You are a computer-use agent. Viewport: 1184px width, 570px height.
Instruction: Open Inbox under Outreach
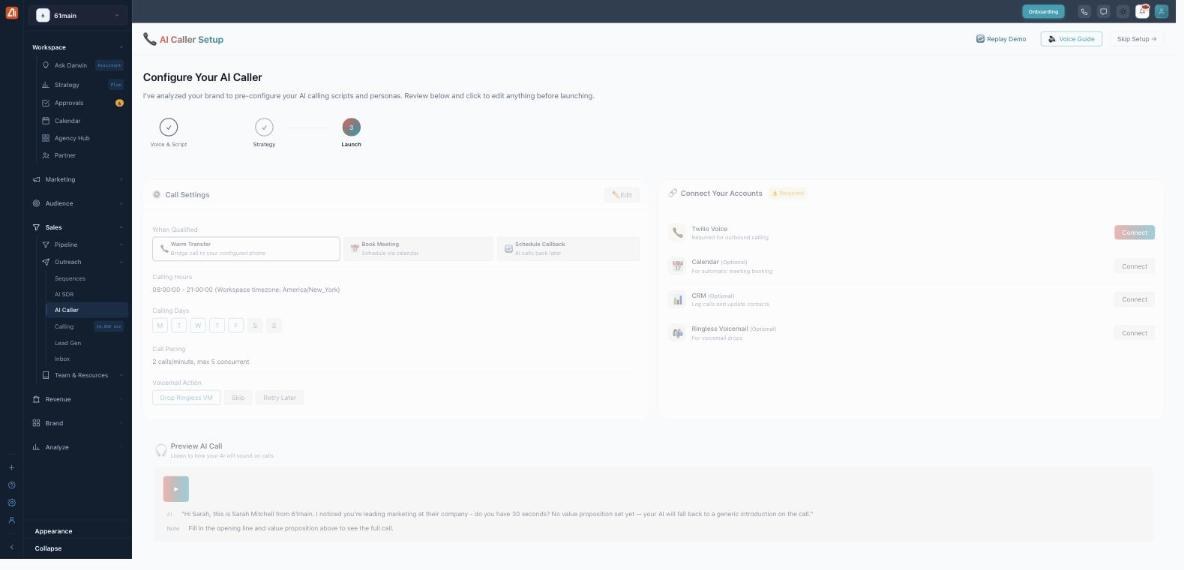[x=86, y=359]
